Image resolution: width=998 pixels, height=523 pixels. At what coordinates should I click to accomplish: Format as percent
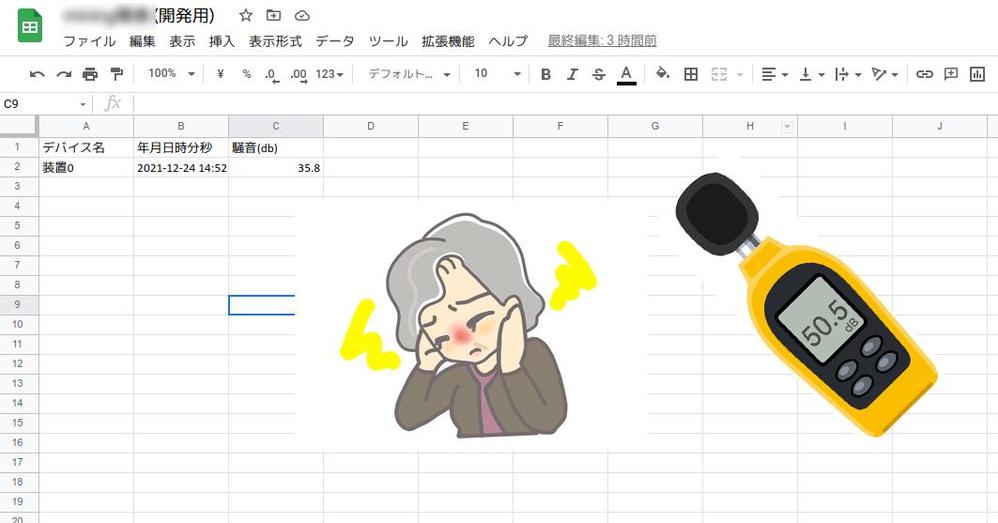(247, 74)
